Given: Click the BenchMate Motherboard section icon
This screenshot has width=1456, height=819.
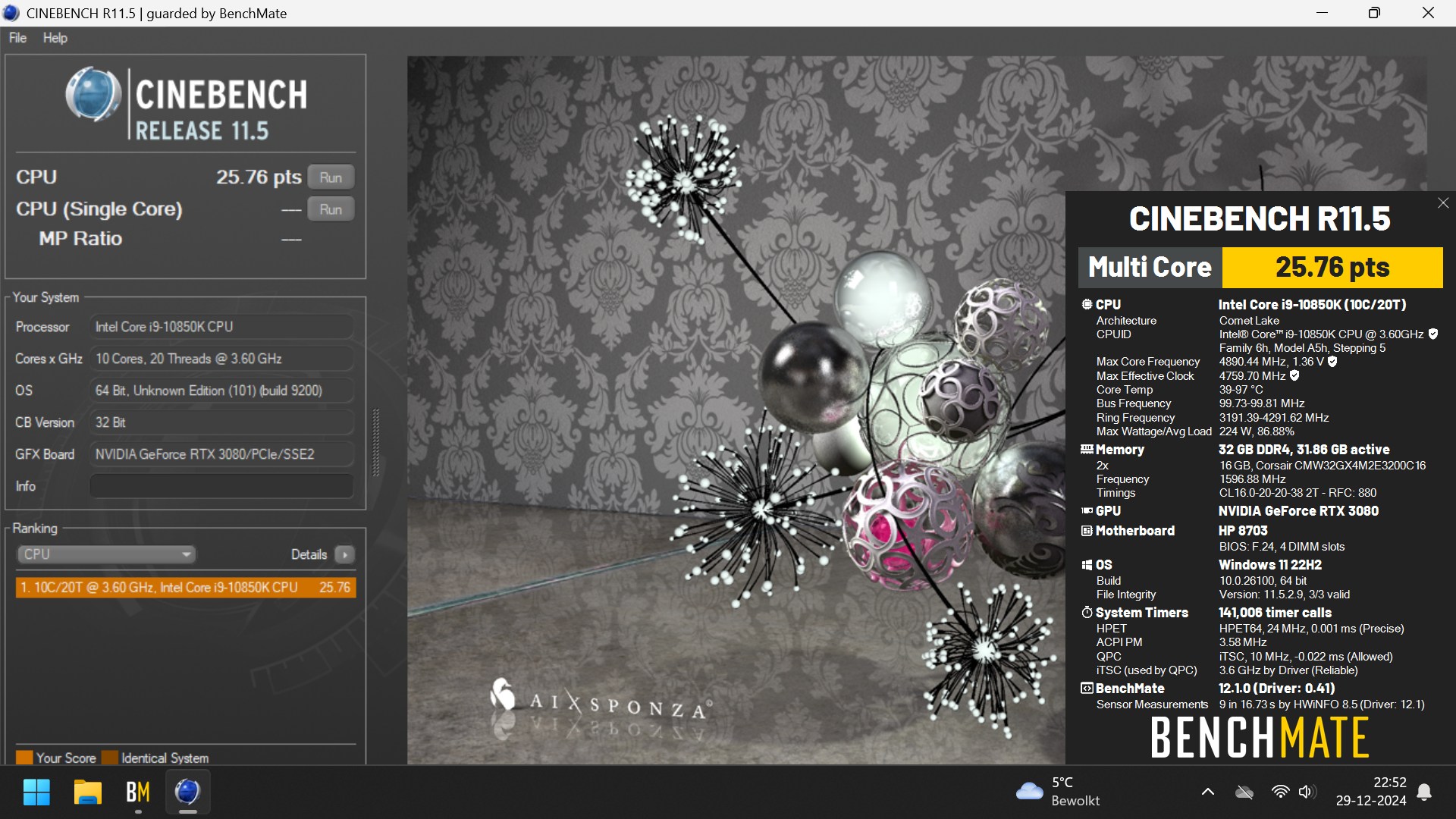Looking at the screenshot, I should click(x=1087, y=531).
